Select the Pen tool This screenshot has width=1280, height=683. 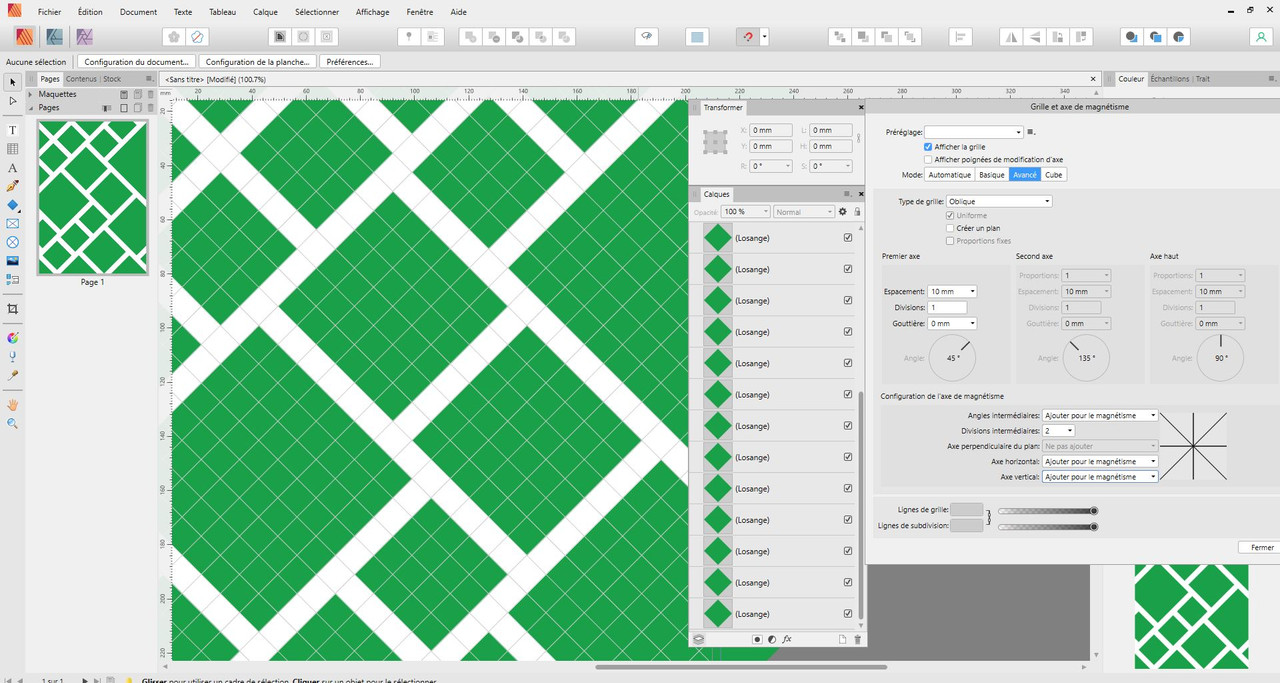pyautogui.click(x=13, y=186)
